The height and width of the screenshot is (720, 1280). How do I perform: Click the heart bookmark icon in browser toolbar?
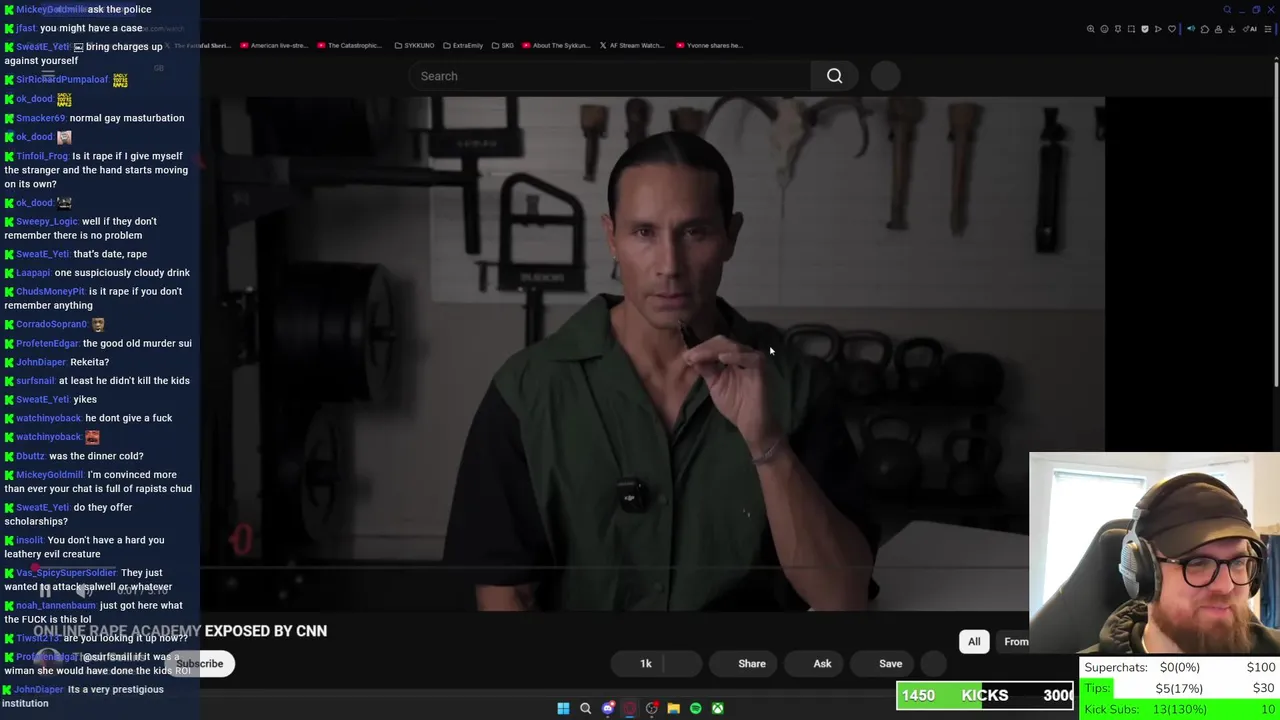1172,29
